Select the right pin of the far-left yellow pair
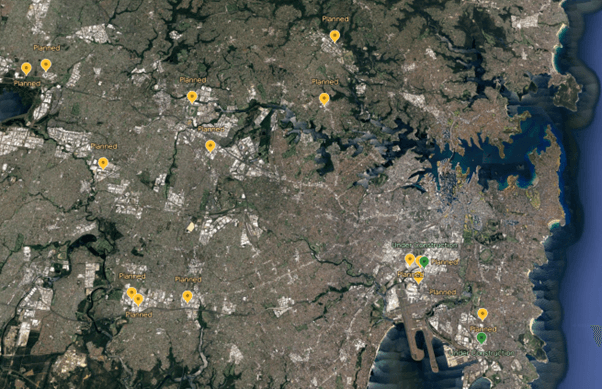The height and width of the screenshot is (389, 602). pyautogui.click(x=46, y=65)
